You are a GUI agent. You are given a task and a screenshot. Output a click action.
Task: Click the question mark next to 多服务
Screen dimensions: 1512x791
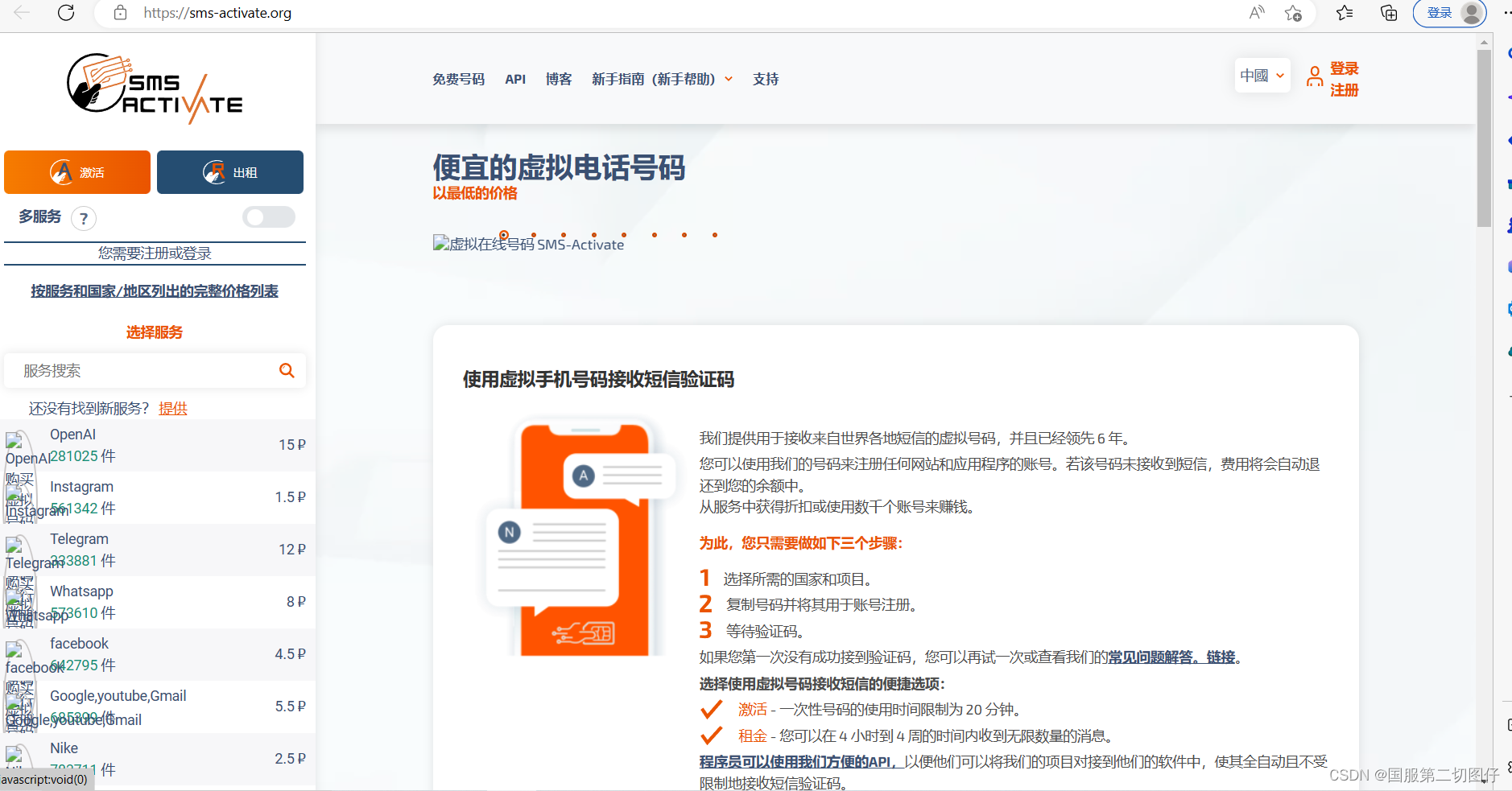[84, 218]
